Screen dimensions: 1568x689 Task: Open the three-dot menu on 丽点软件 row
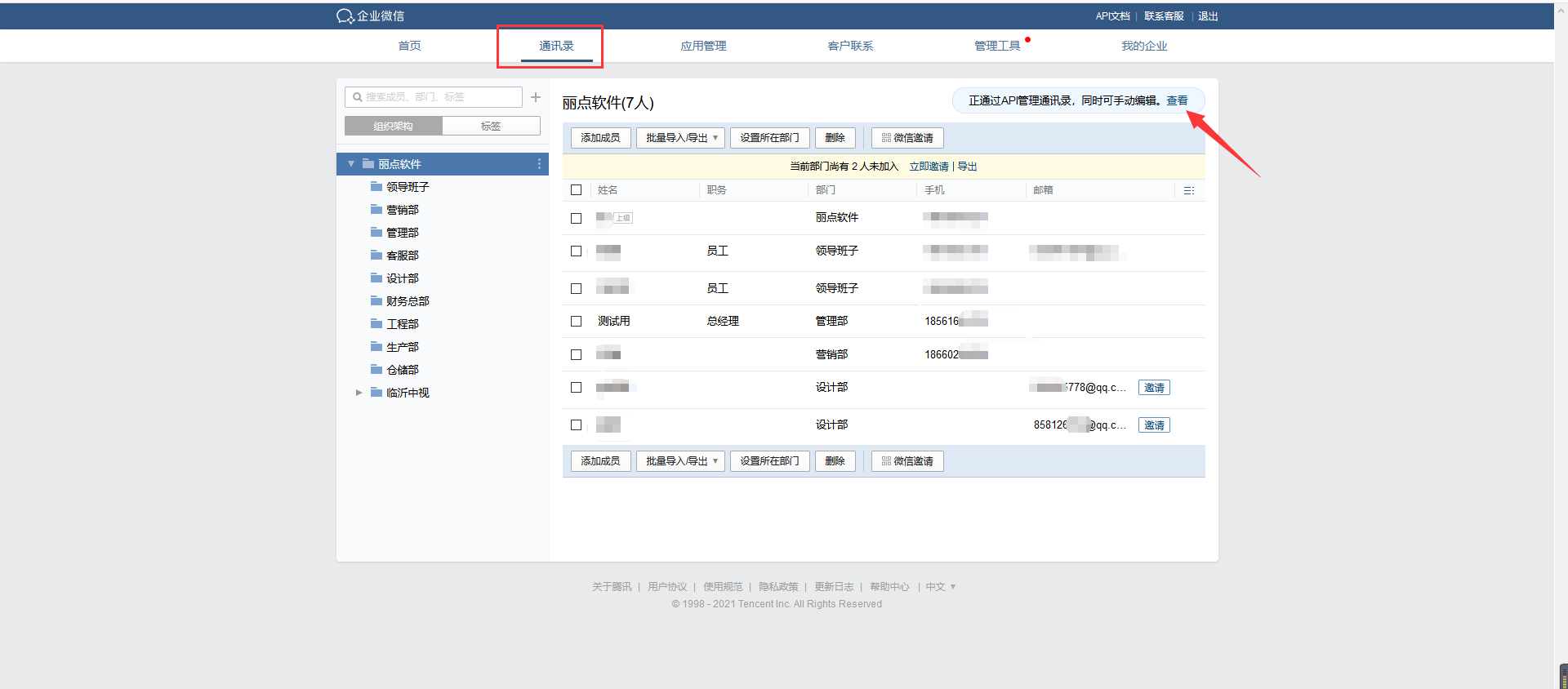click(539, 164)
